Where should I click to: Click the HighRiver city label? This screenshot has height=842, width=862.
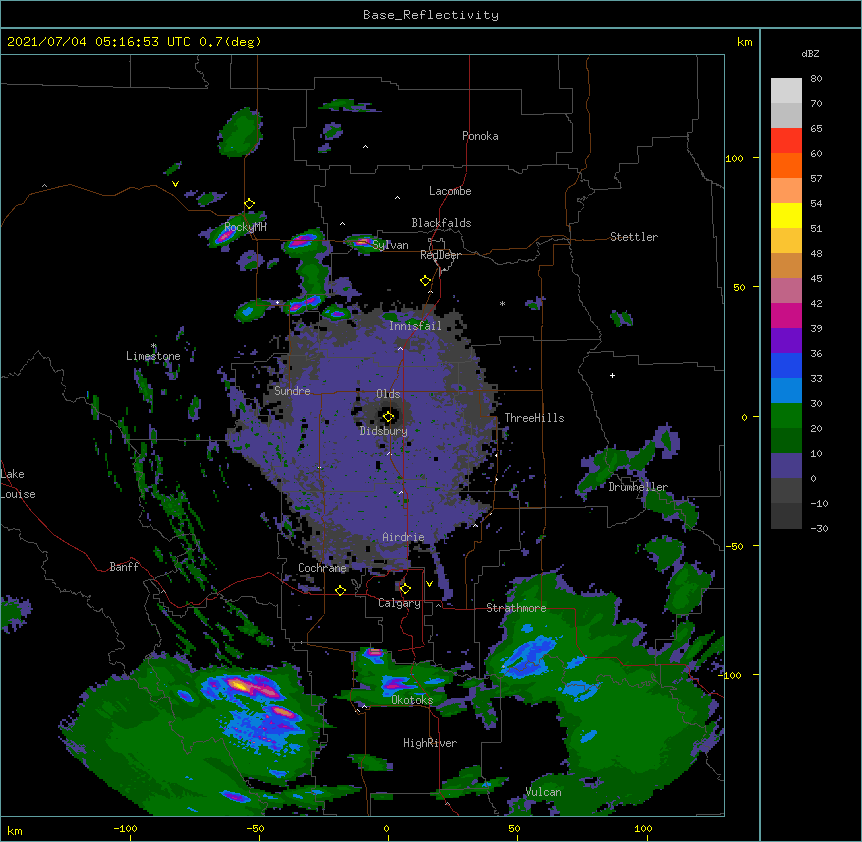click(x=430, y=743)
